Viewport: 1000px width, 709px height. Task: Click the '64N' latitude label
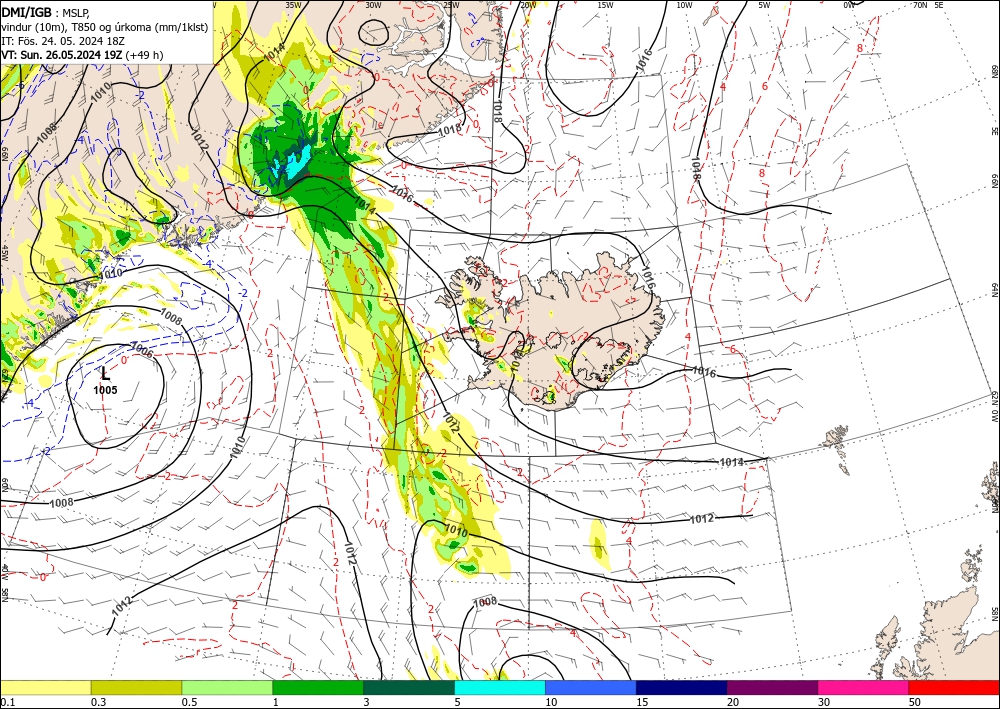(994, 290)
